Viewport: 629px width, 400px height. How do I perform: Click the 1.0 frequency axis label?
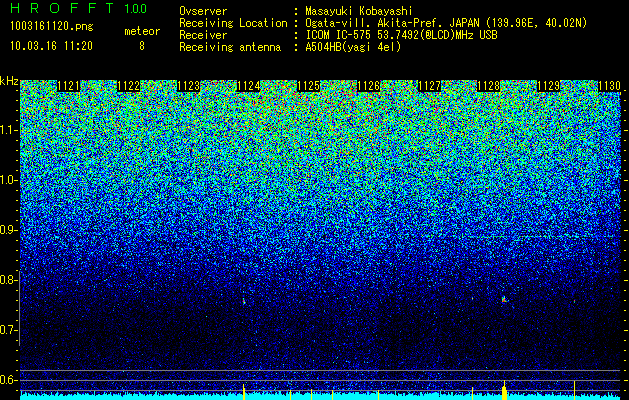7,180
